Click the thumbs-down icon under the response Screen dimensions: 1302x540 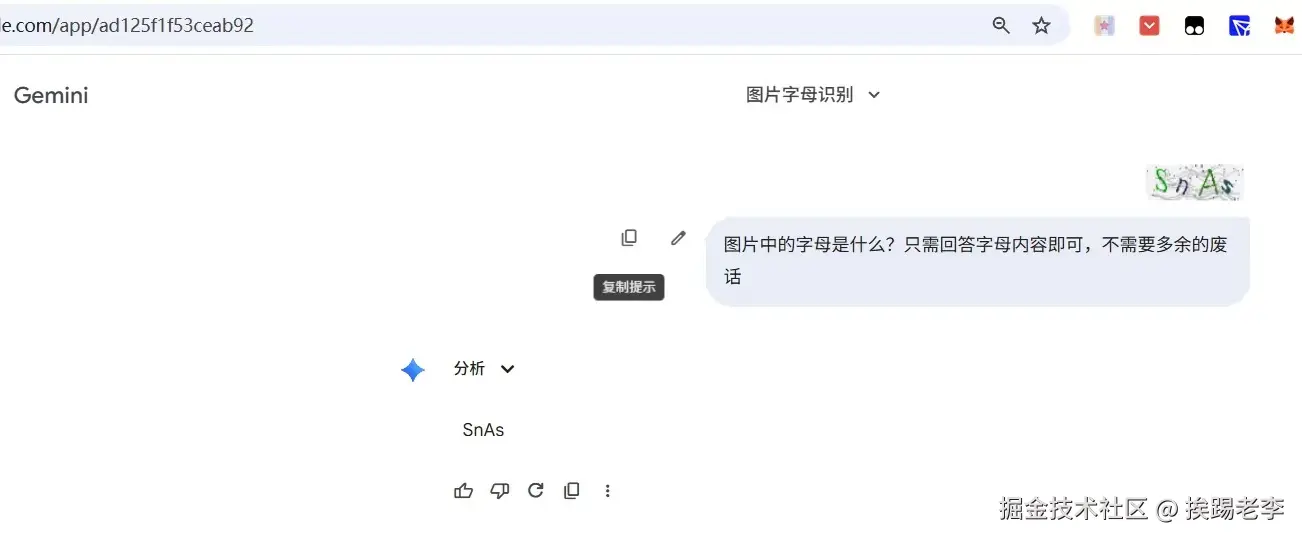tap(500, 491)
